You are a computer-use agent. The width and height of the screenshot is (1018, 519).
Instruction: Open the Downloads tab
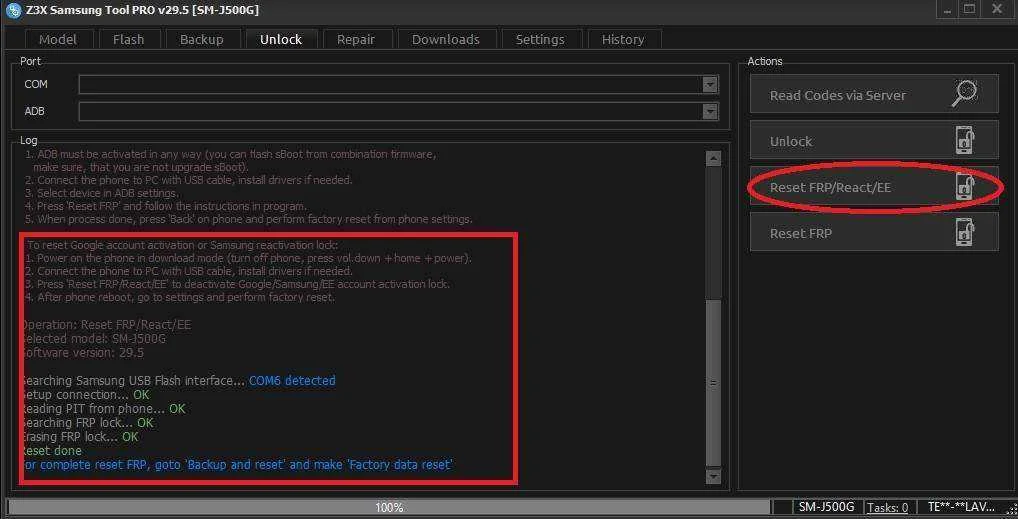pos(446,39)
